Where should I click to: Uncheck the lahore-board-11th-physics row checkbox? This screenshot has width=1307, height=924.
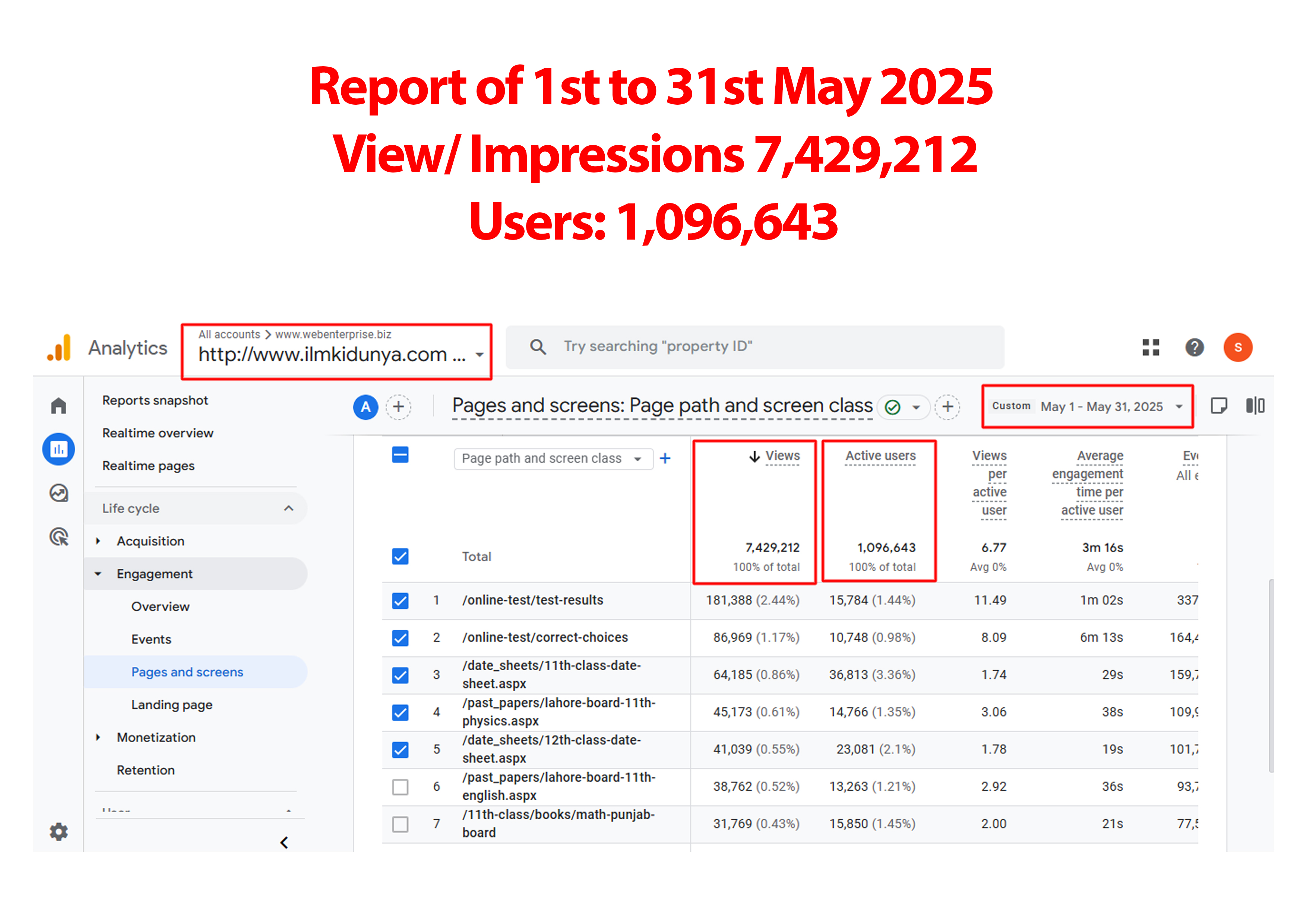400,712
